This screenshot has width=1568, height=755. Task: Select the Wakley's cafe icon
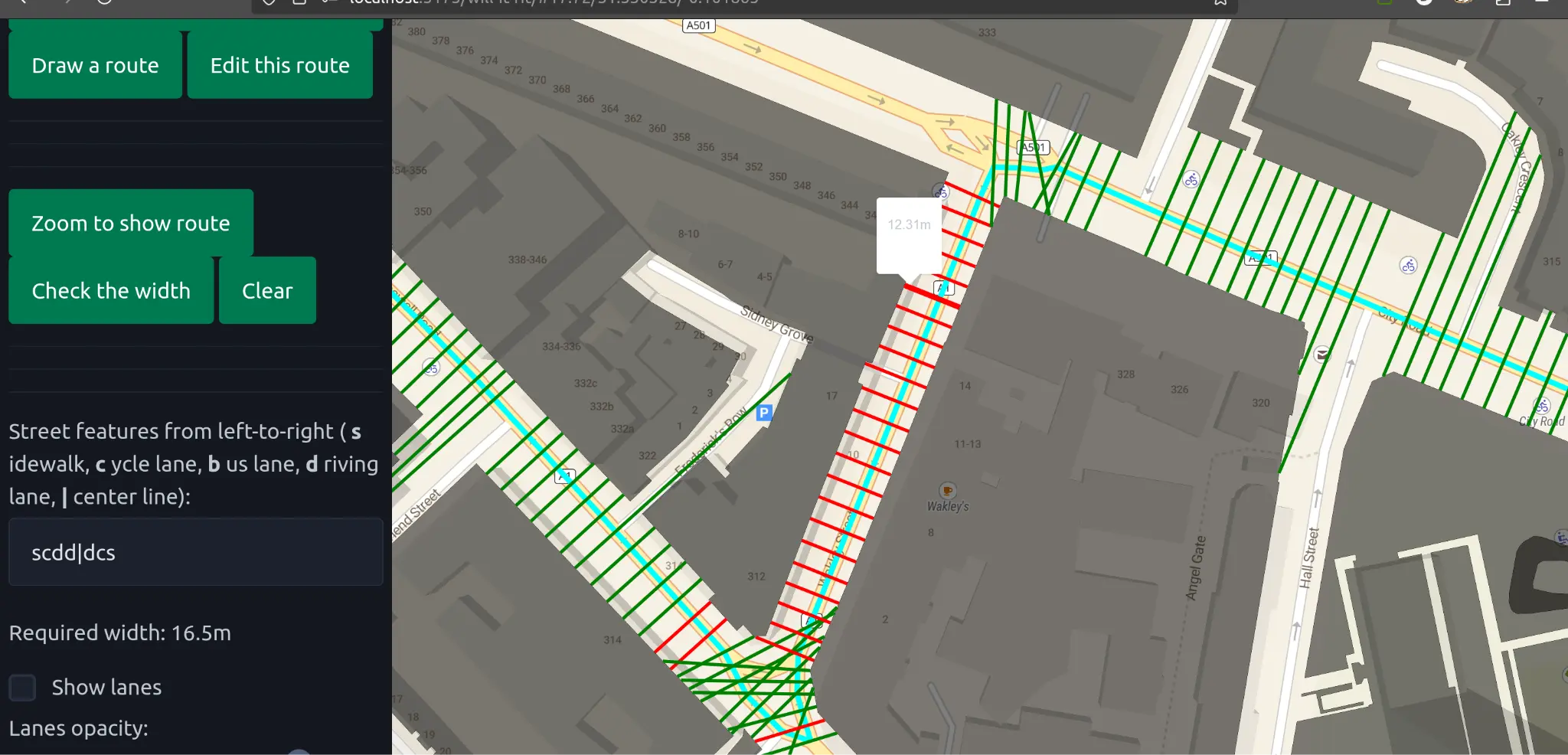(x=947, y=491)
